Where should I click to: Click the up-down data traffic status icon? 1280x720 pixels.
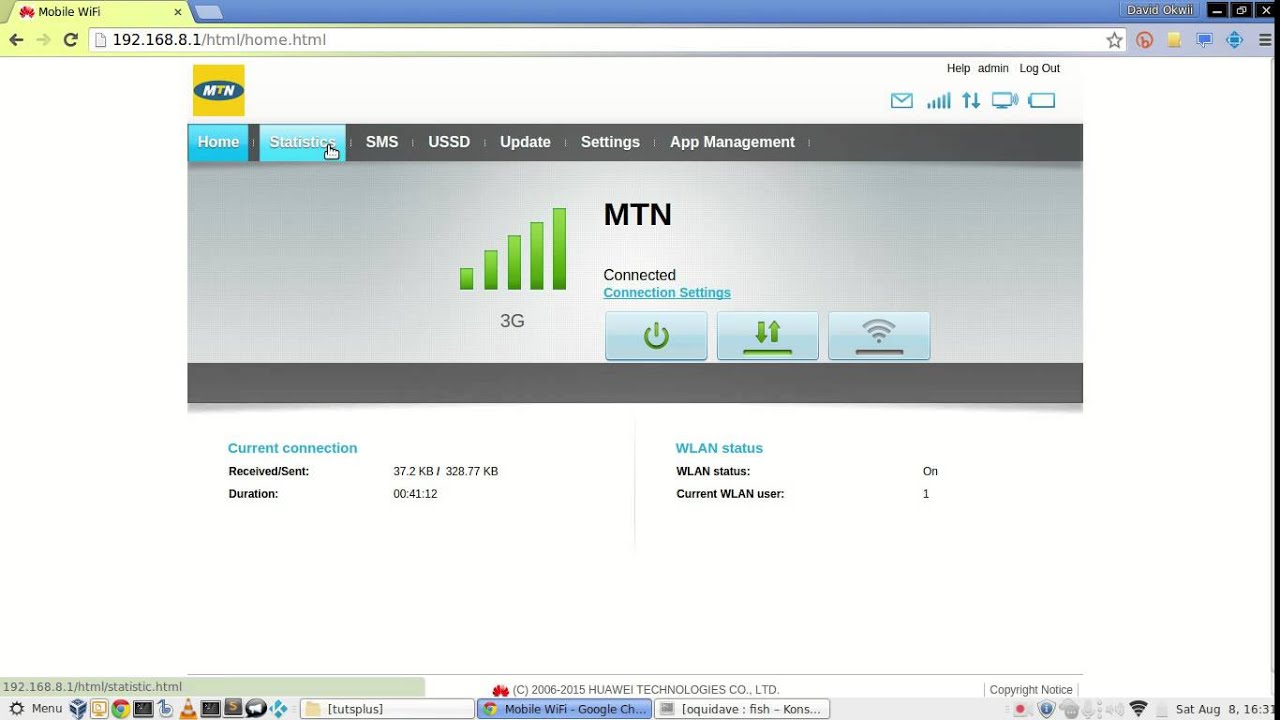pyautogui.click(x=971, y=100)
